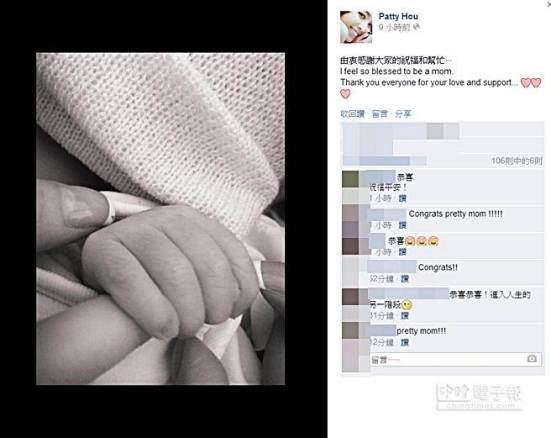551x438 pixels.
Task: Open Patty Hou's profile name link
Action: click(398, 16)
